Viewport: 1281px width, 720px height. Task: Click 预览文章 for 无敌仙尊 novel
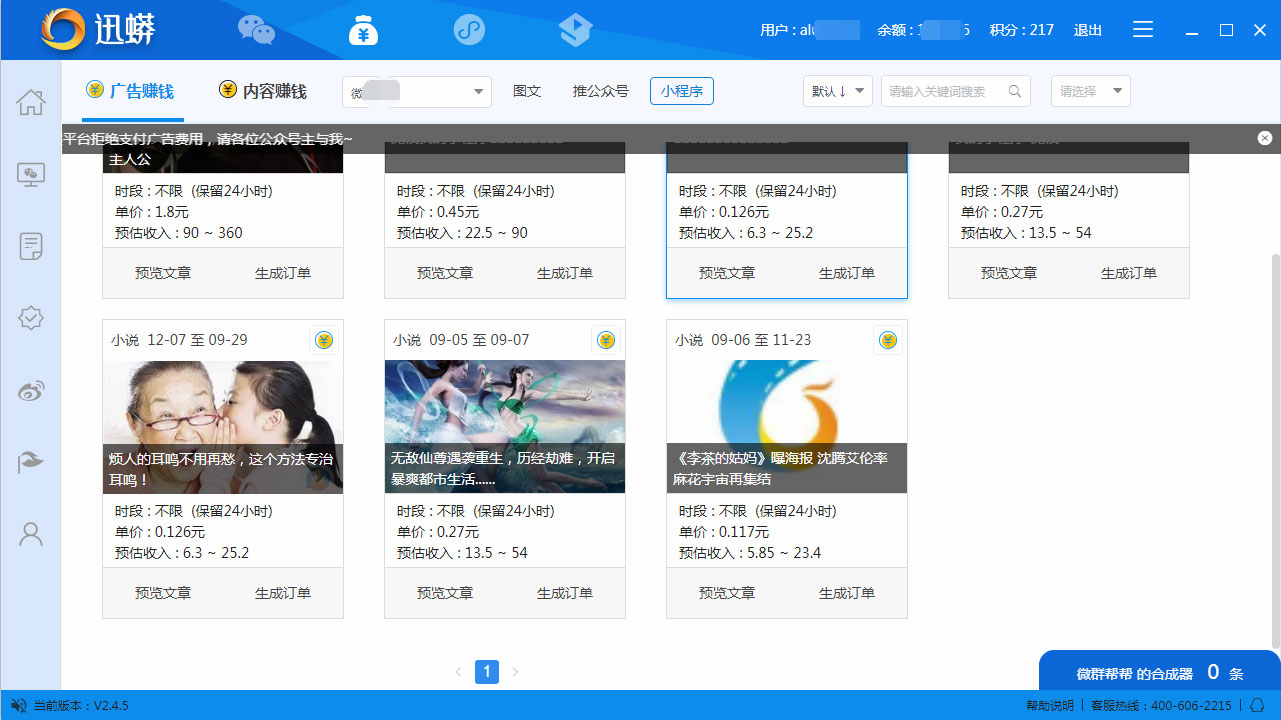[x=445, y=593]
